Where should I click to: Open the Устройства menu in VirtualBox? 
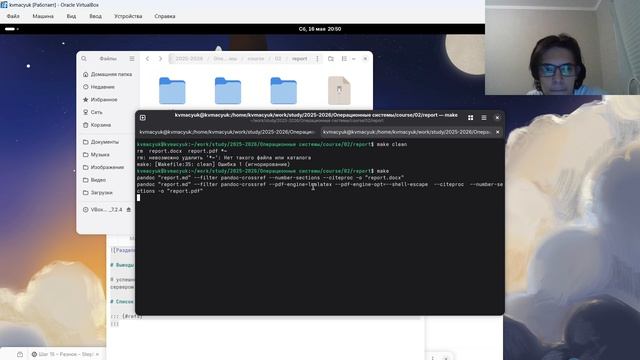pos(128,16)
